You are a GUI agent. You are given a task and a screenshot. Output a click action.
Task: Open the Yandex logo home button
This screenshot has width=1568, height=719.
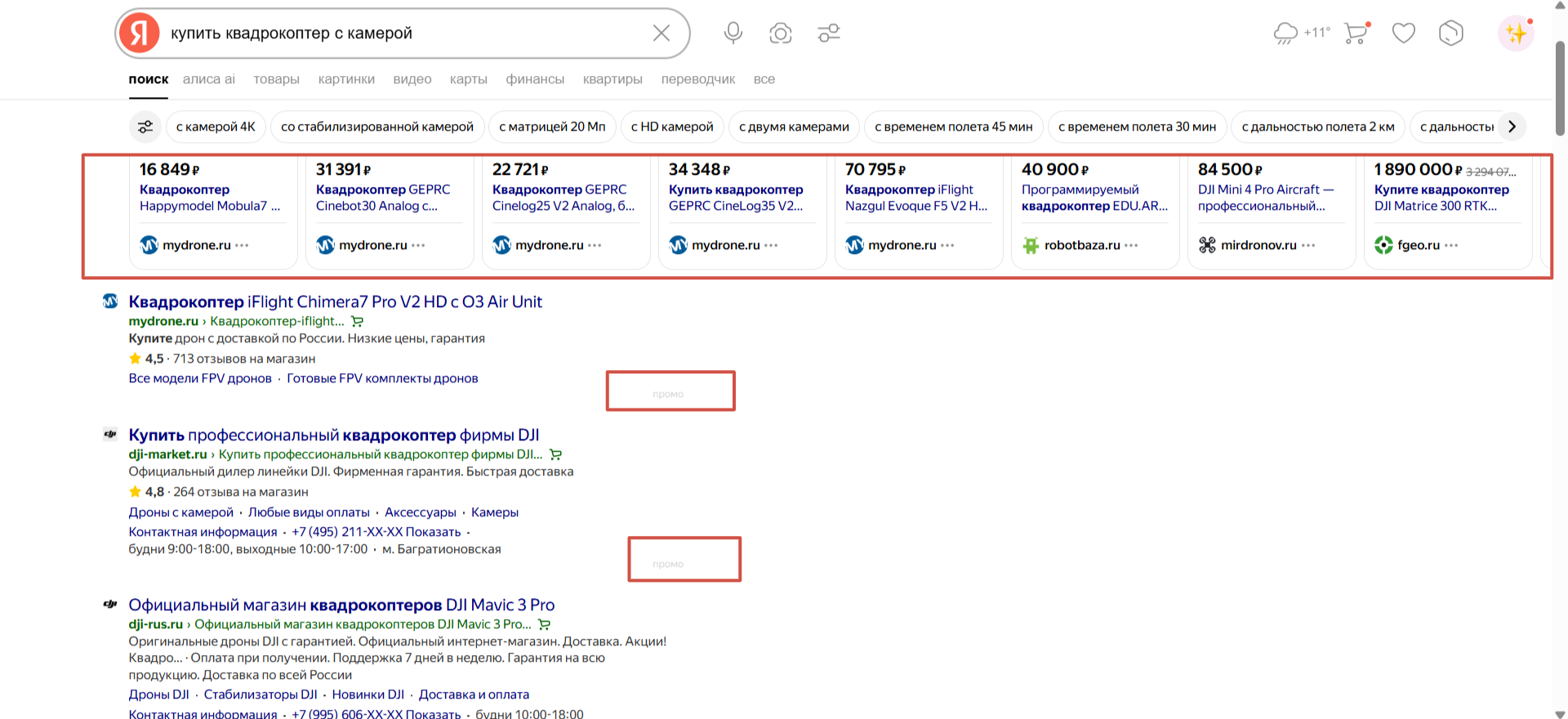click(x=140, y=33)
